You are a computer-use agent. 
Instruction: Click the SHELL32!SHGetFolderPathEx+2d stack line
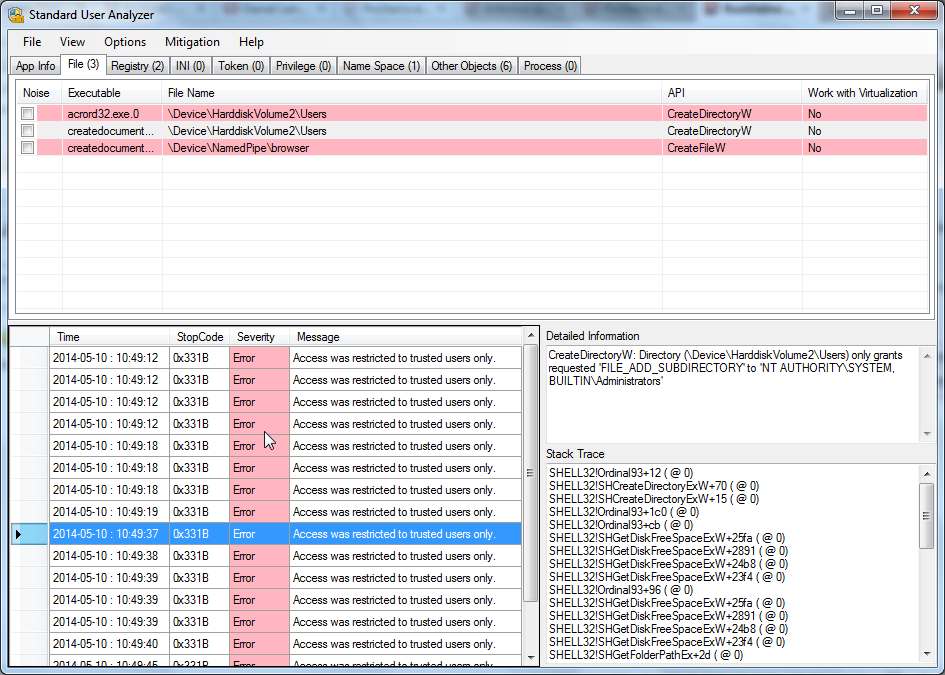[645, 655]
